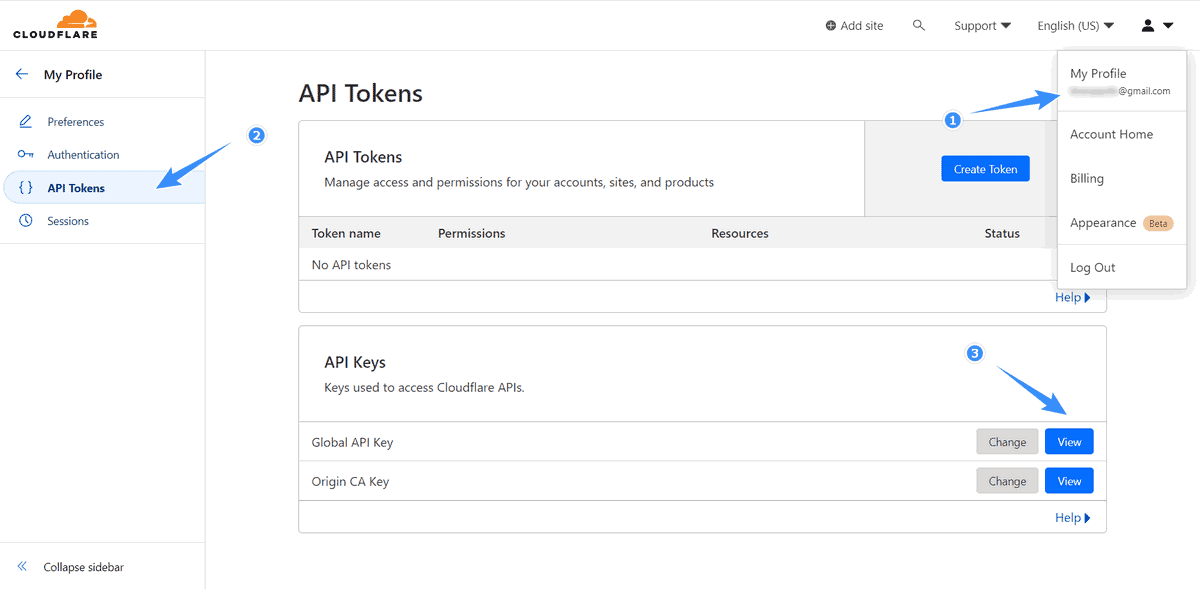The width and height of the screenshot is (1200, 589).
Task: Select My Profile in account menu
Action: (1098, 73)
